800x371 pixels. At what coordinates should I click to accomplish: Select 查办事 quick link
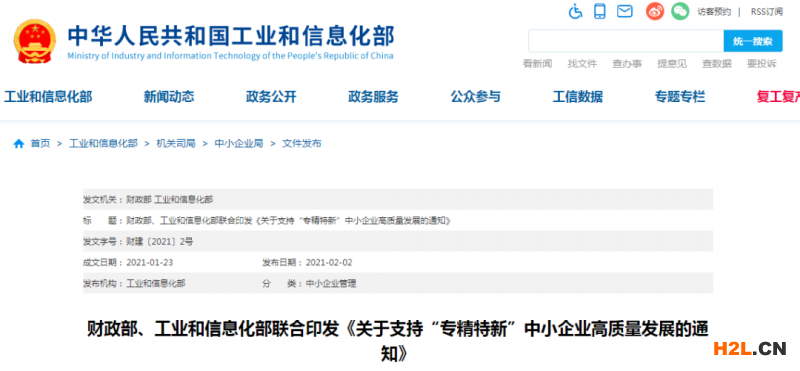click(x=627, y=64)
